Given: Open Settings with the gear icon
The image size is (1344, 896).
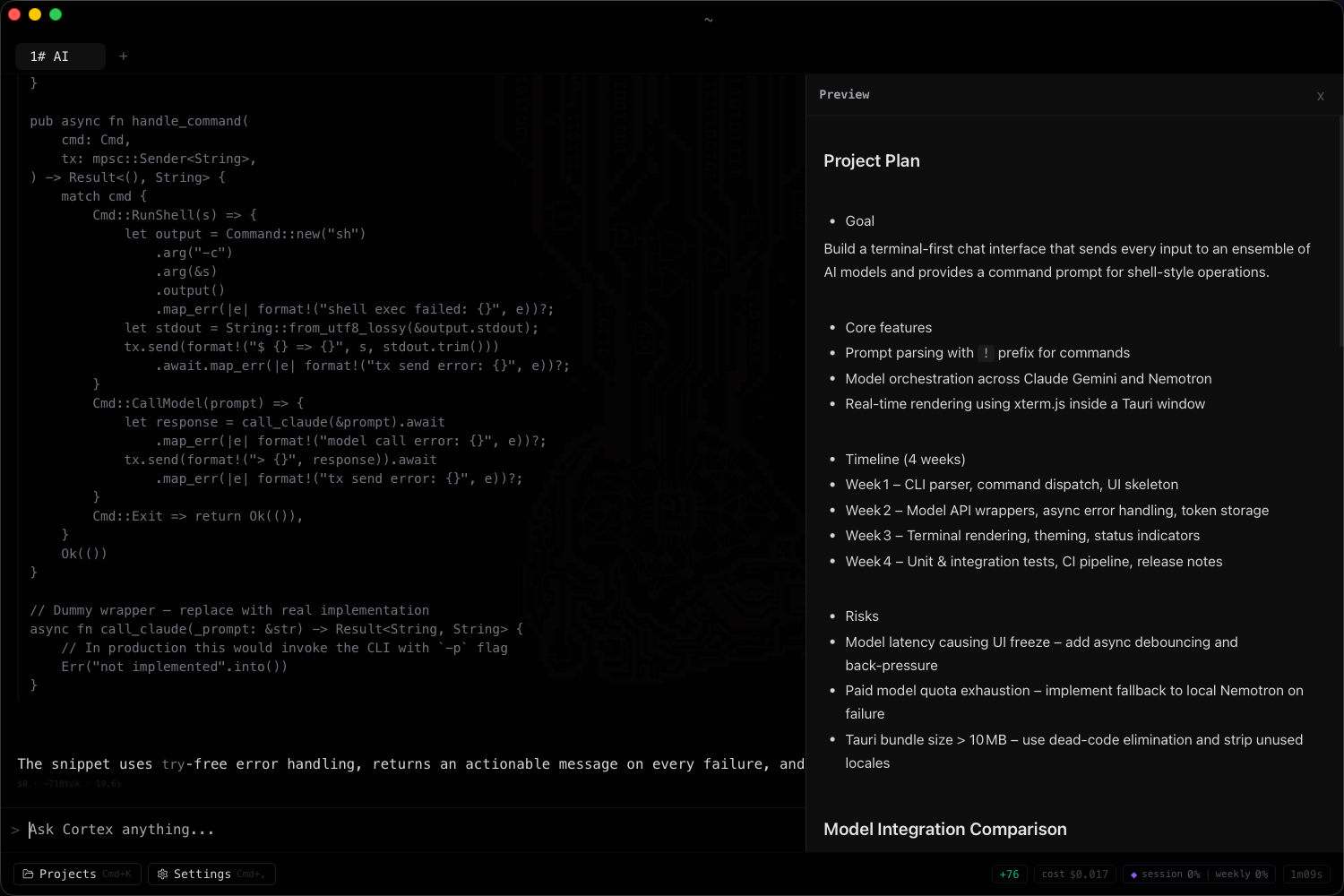Looking at the screenshot, I should [162, 874].
